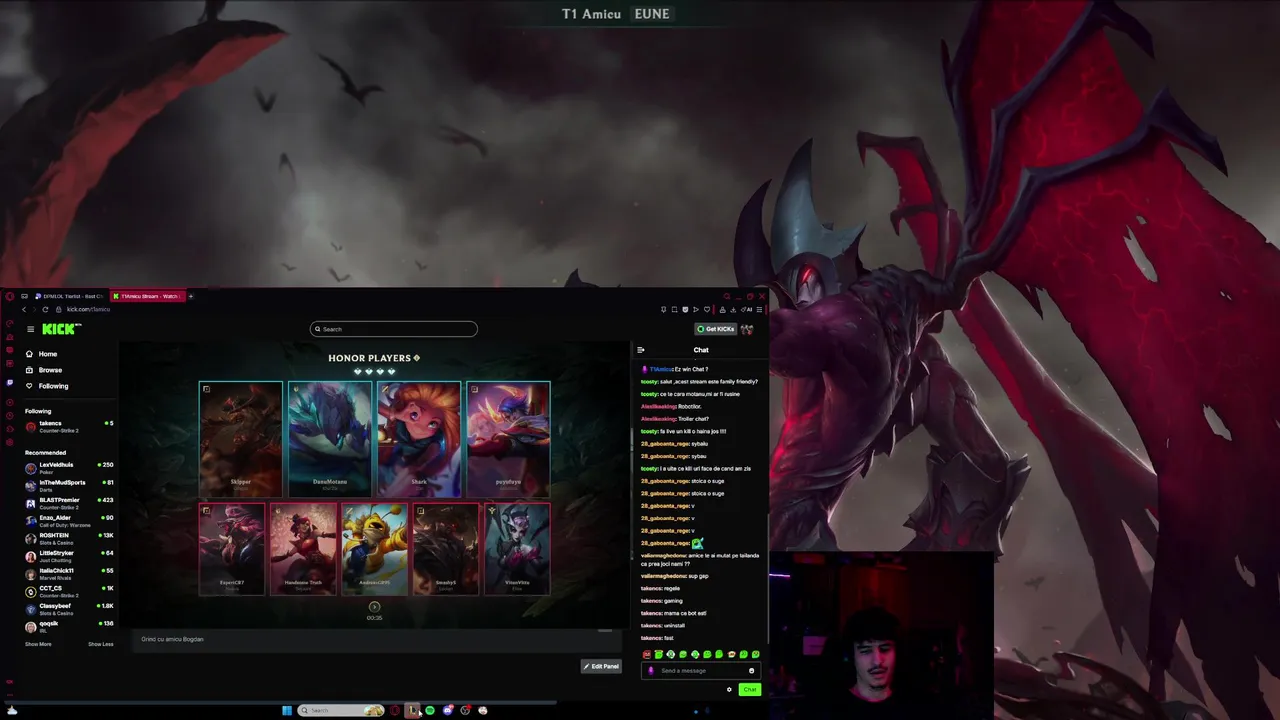Open the Twitch icon in Opera sidebar
The height and width of the screenshot is (720, 1280).
click(x=10, y=382)
